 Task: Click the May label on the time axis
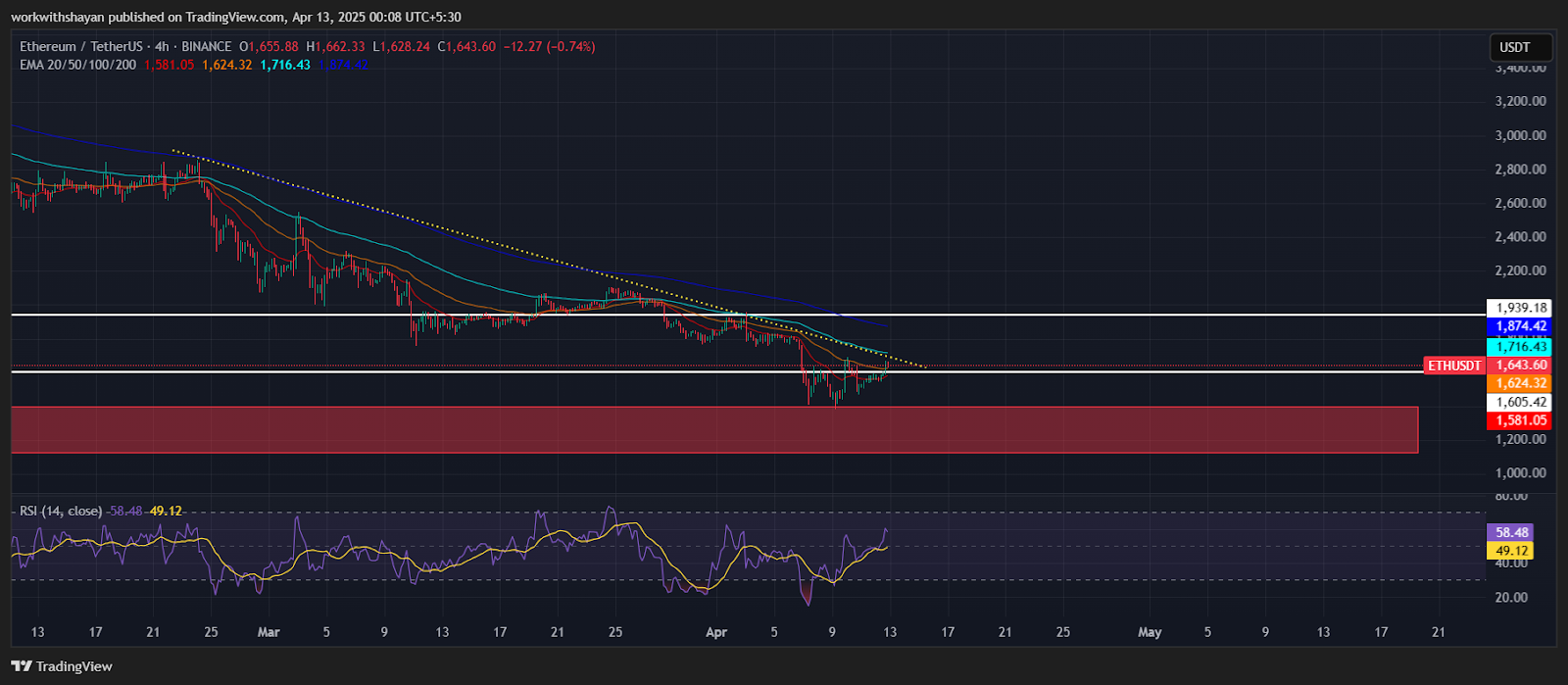[1150, 632]
